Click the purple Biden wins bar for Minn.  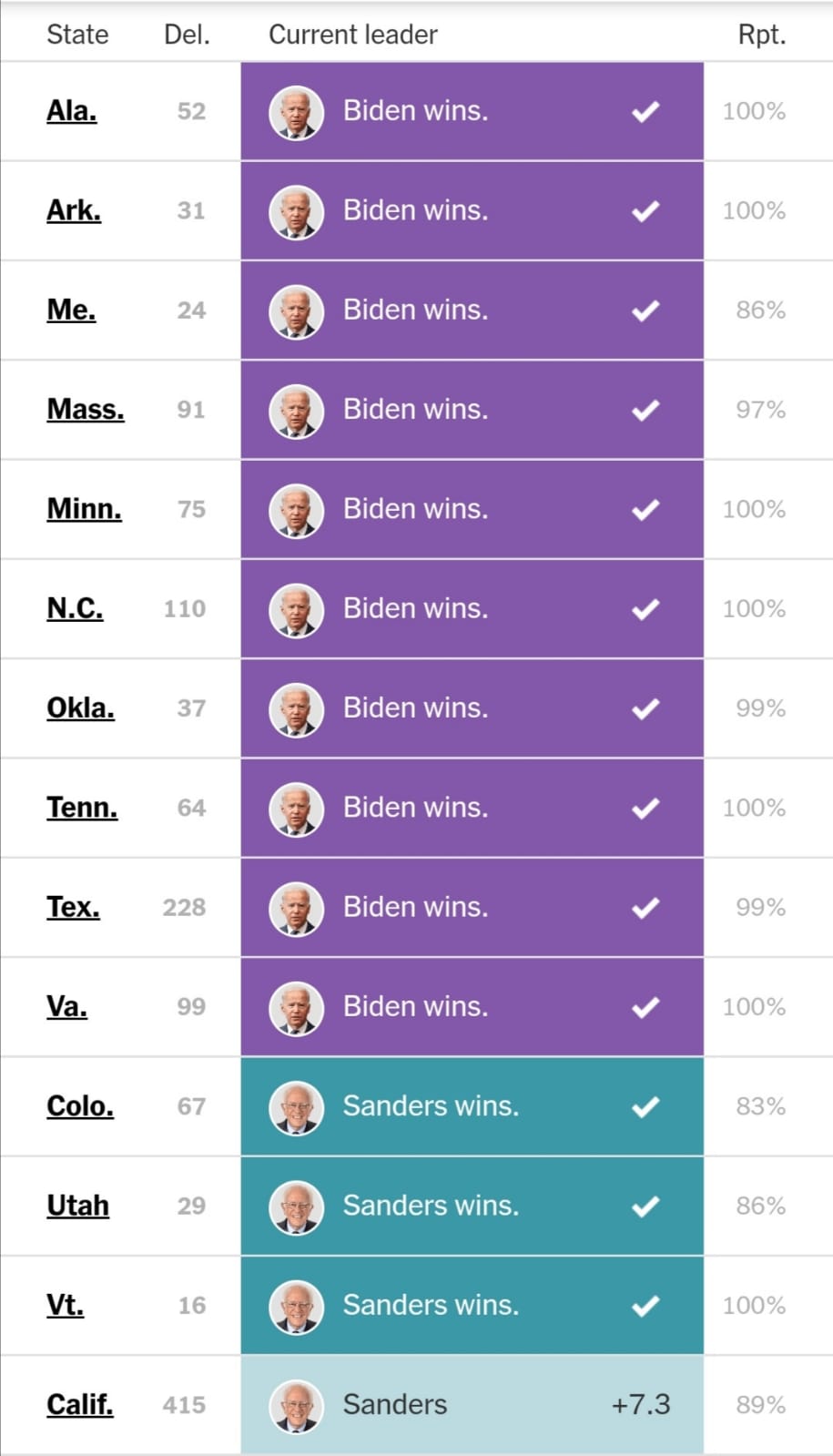472,509
